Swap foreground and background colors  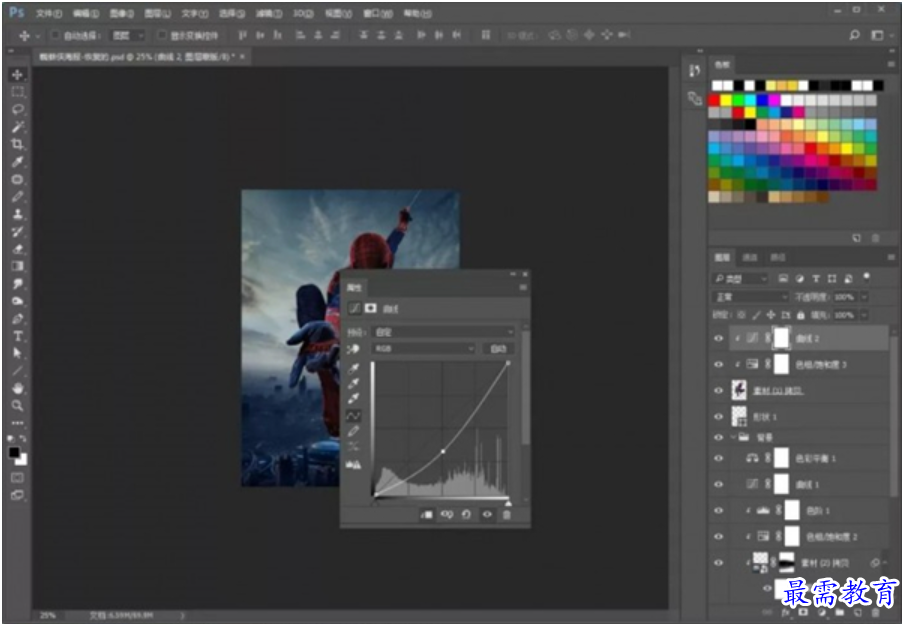[x=23, y=439]
